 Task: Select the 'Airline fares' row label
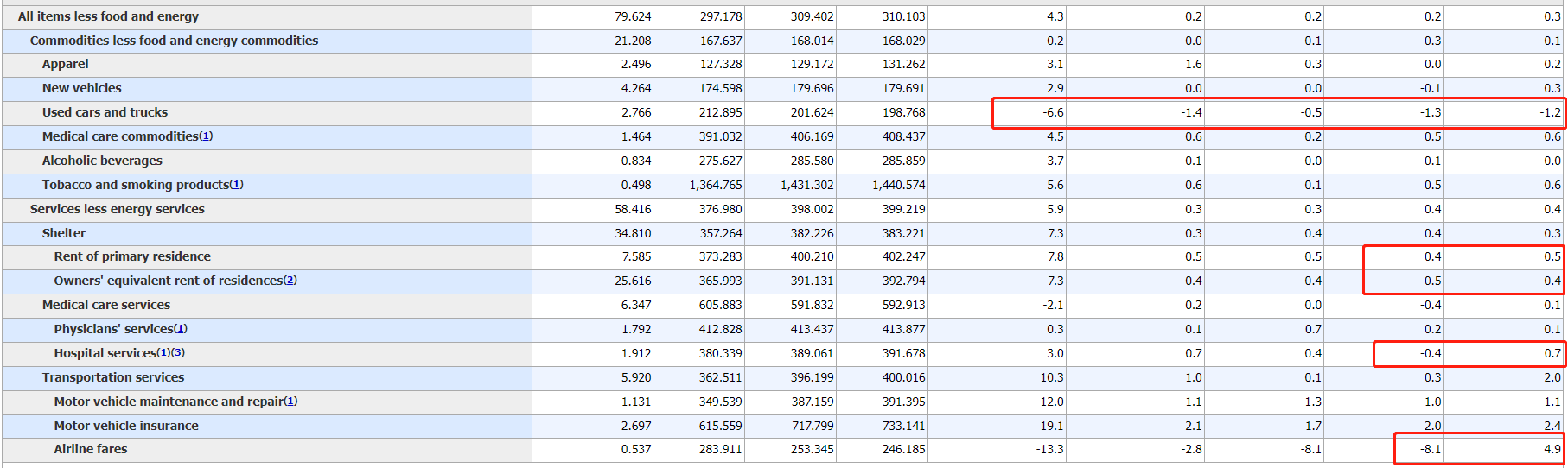90,449
